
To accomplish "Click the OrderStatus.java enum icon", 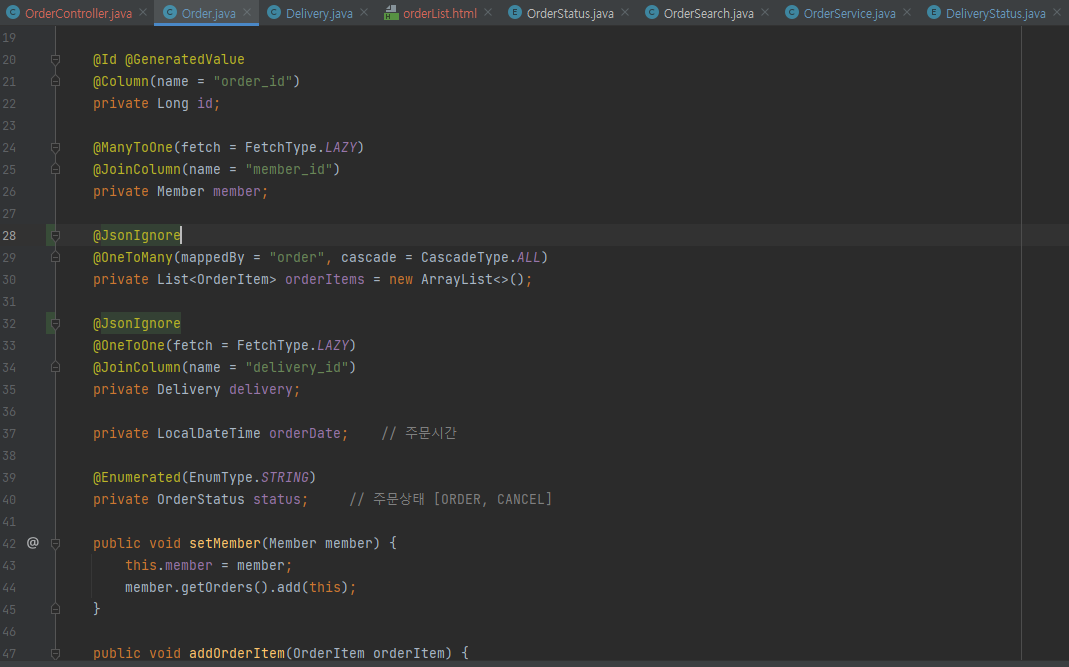I will tap(514, 13).
